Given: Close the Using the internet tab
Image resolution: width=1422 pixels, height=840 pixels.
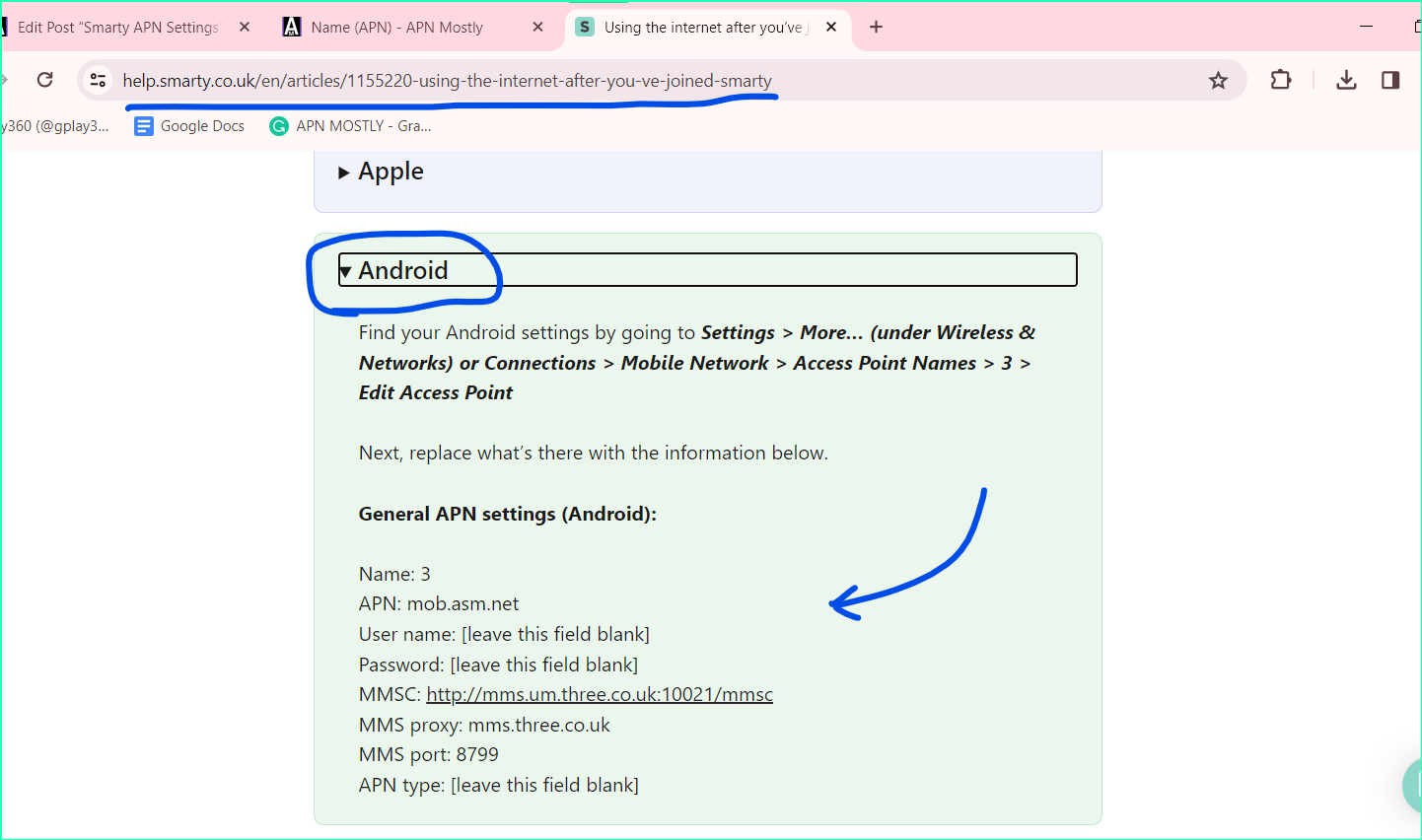Looking at the screenshot, I should (x=831, y=27).
